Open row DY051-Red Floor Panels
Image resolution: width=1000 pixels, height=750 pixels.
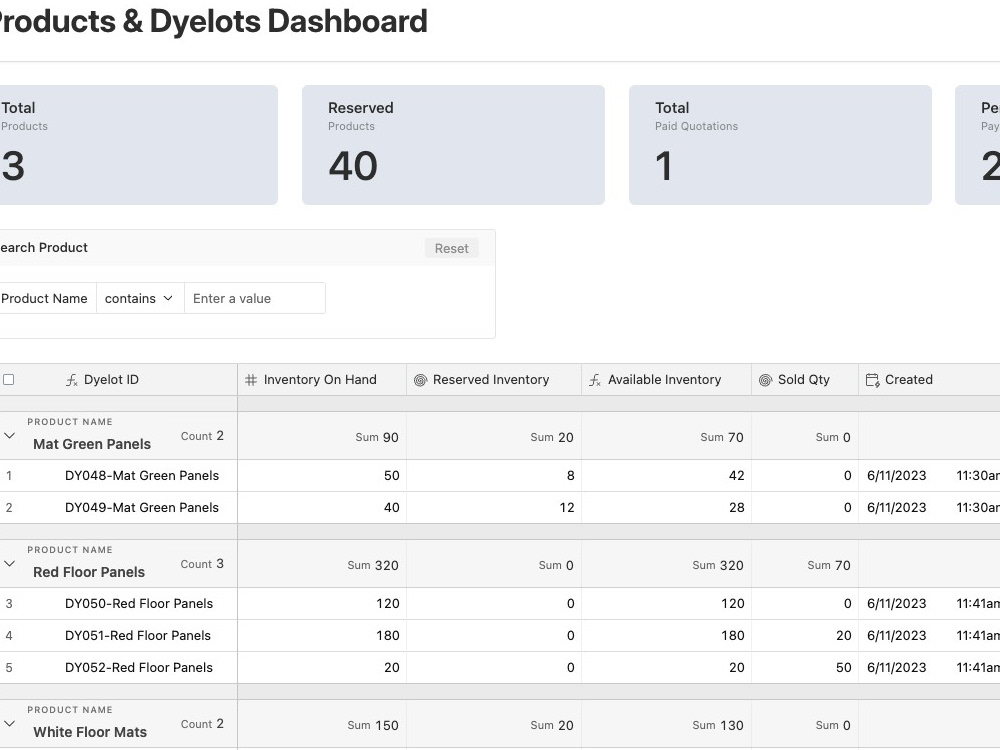[x=138, y=636]
